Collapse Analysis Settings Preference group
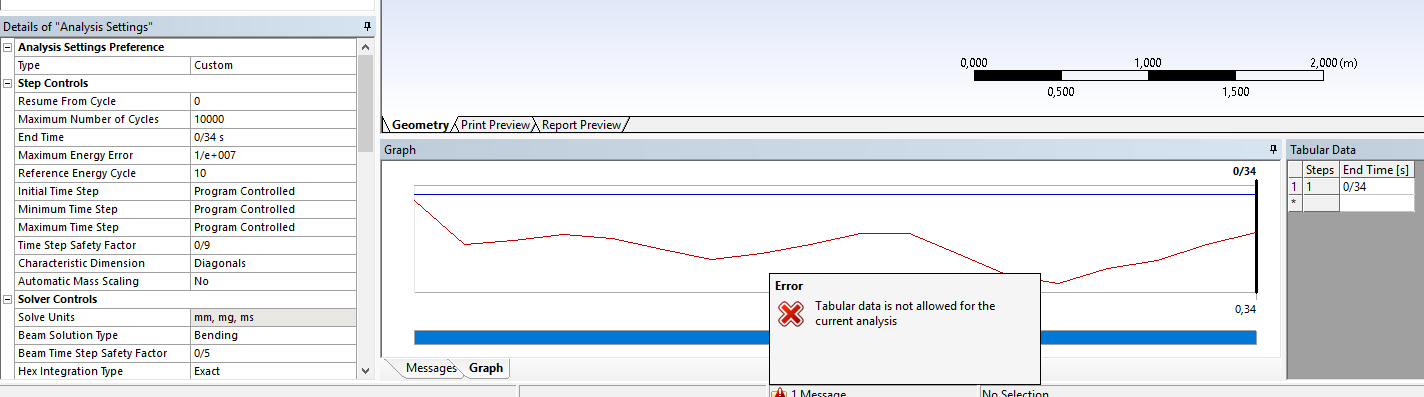 8,47
